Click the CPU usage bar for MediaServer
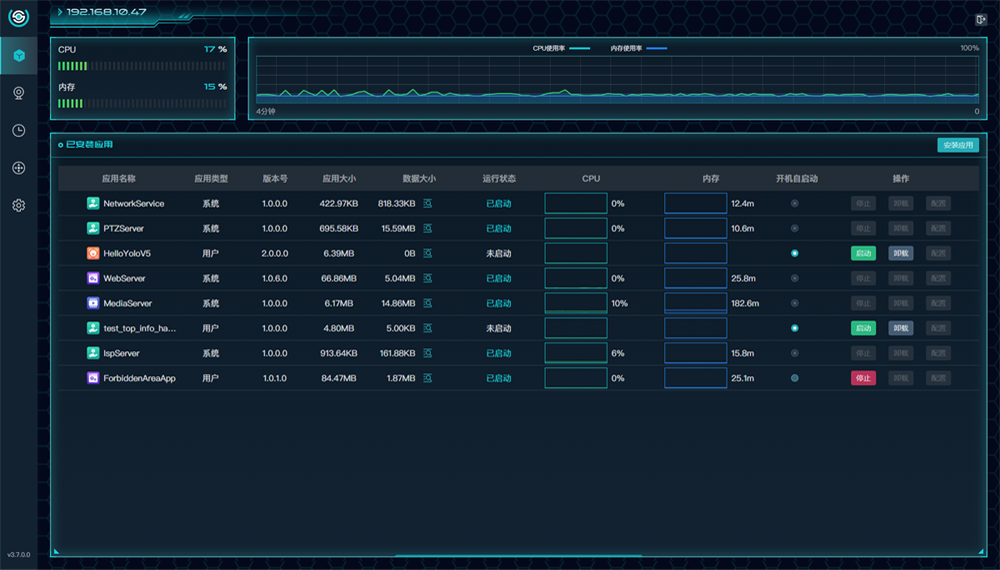Image resolution: width=1000 pixels, height=570 pixels. [x=575, y=303]
